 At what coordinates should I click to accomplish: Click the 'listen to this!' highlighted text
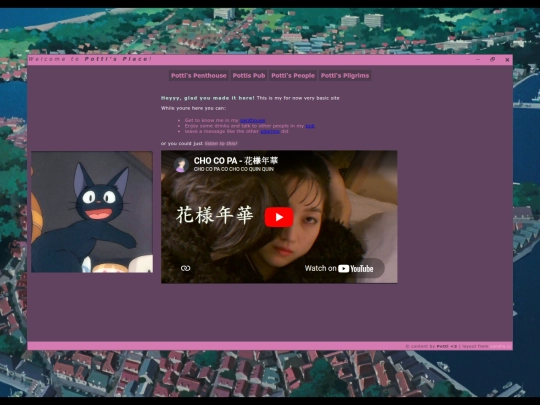click(x=221, y=143)
